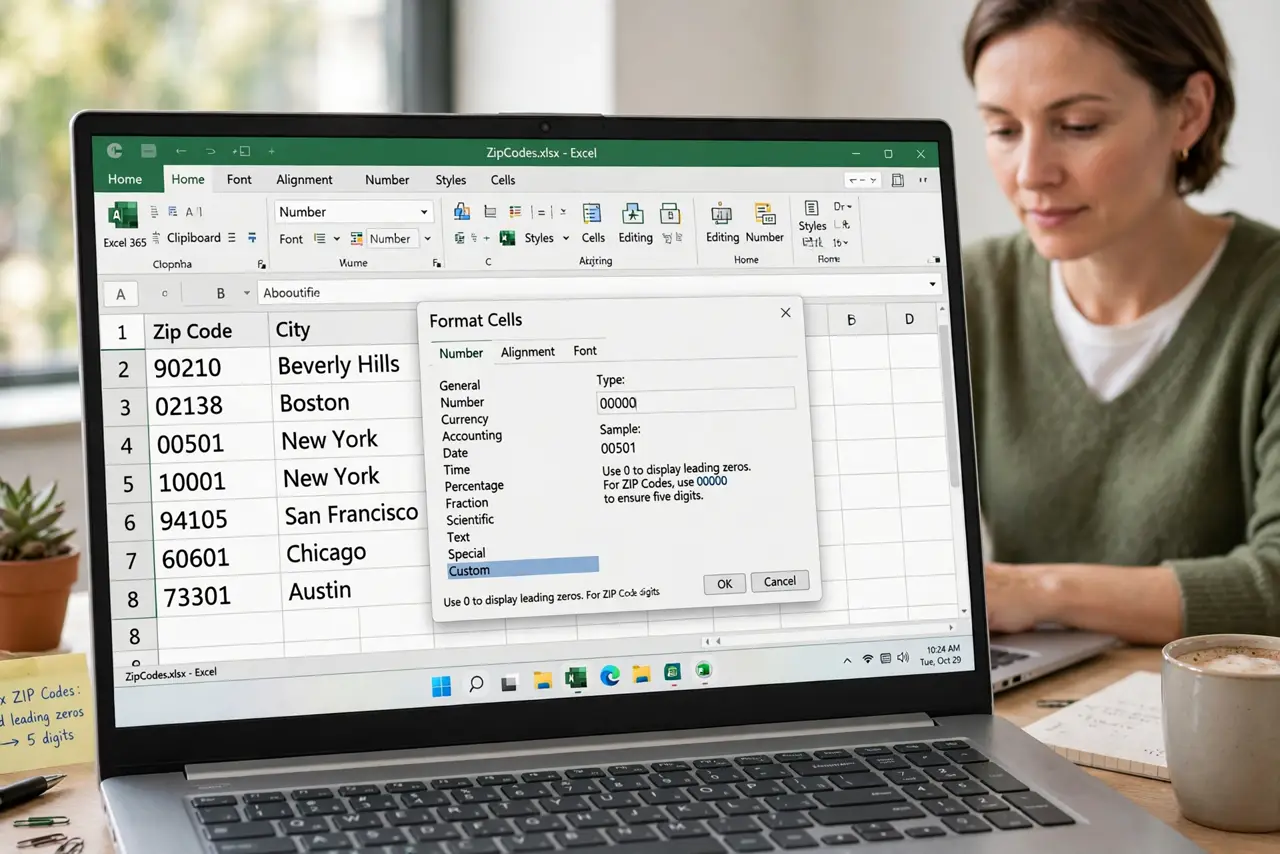Open Number format dropdown in ribbon
Viewport: 1280px width, 854px height.
tap(424, 212)
